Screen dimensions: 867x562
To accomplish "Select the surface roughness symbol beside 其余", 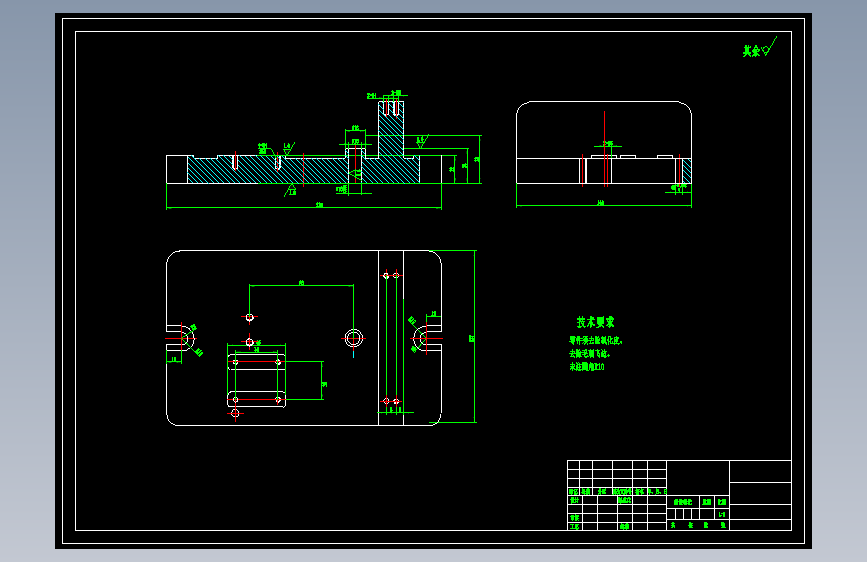I will (x=769, y=46).
